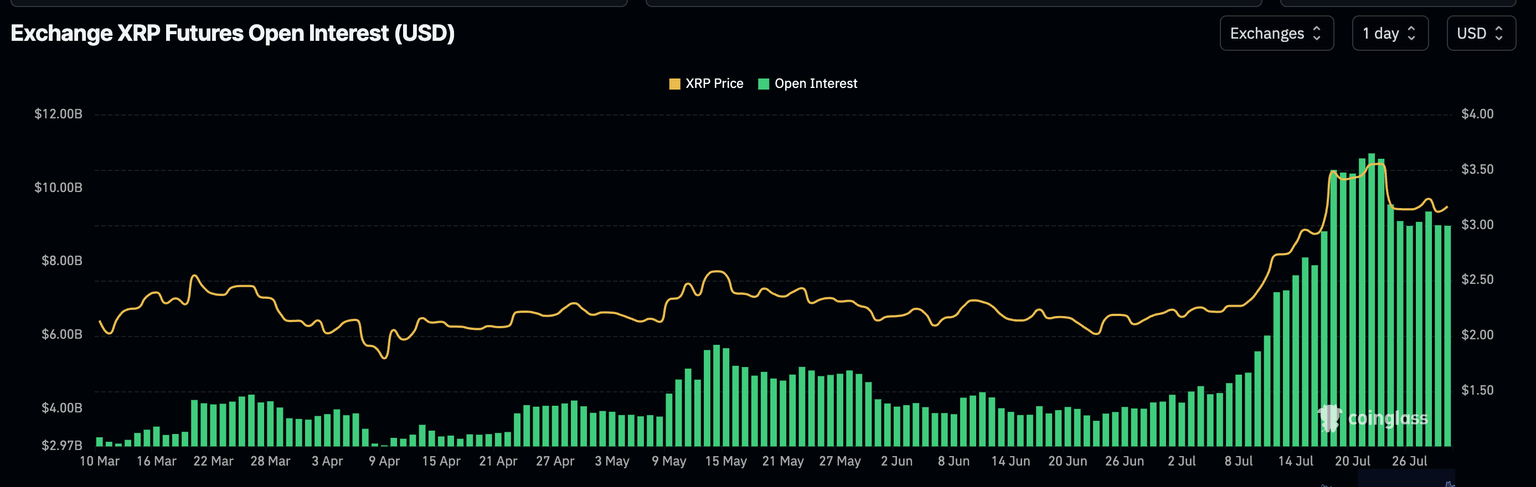Click the first green bar above 10 Mar
This screenshot has width=1536, height=487.
pyautogui.click(x=100, y=441)
